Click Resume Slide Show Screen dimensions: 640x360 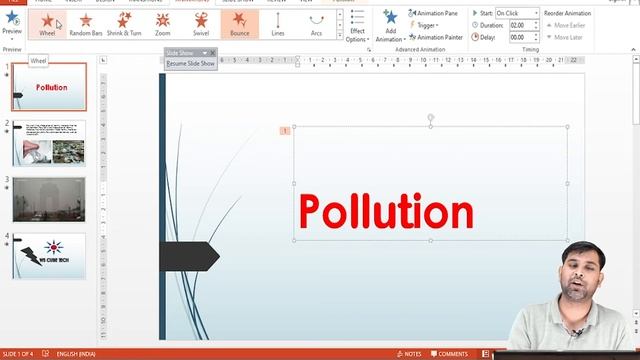click(191, 64)
